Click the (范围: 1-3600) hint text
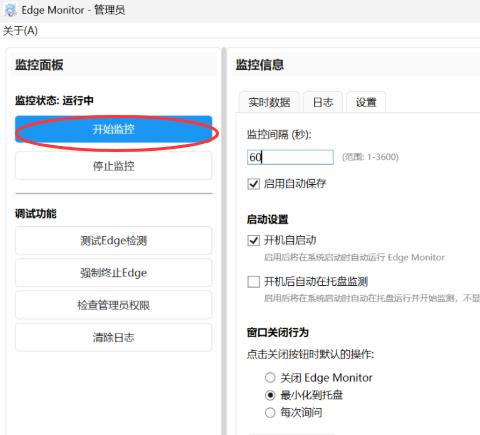This screenshot has width=480, height=435. 370,157
